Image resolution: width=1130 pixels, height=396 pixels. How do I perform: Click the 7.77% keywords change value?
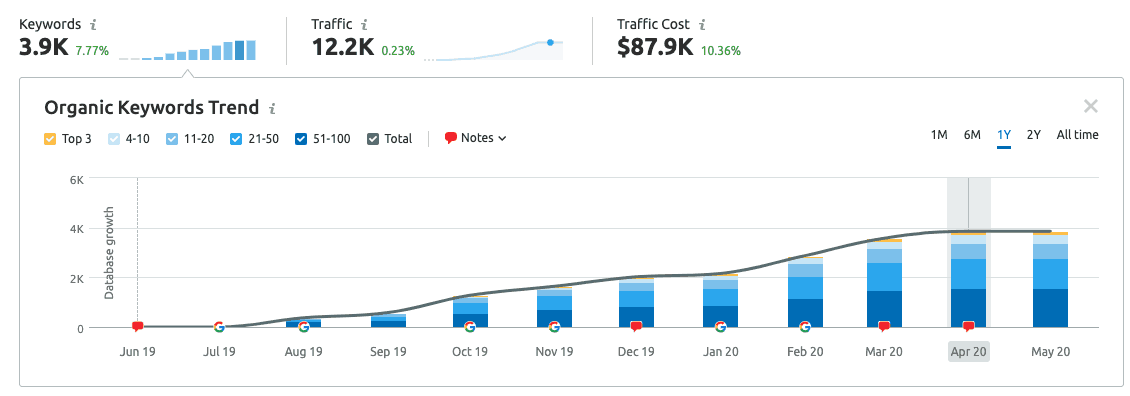point(92,50)
